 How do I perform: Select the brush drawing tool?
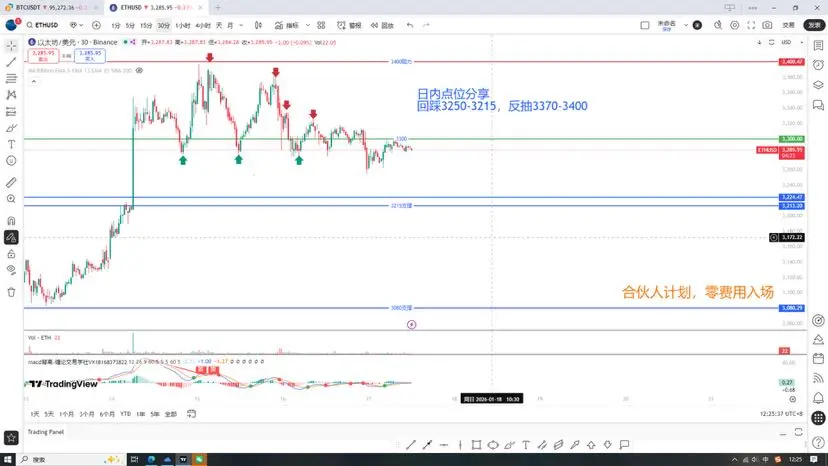pyautogui.click(x=11, y=128)
